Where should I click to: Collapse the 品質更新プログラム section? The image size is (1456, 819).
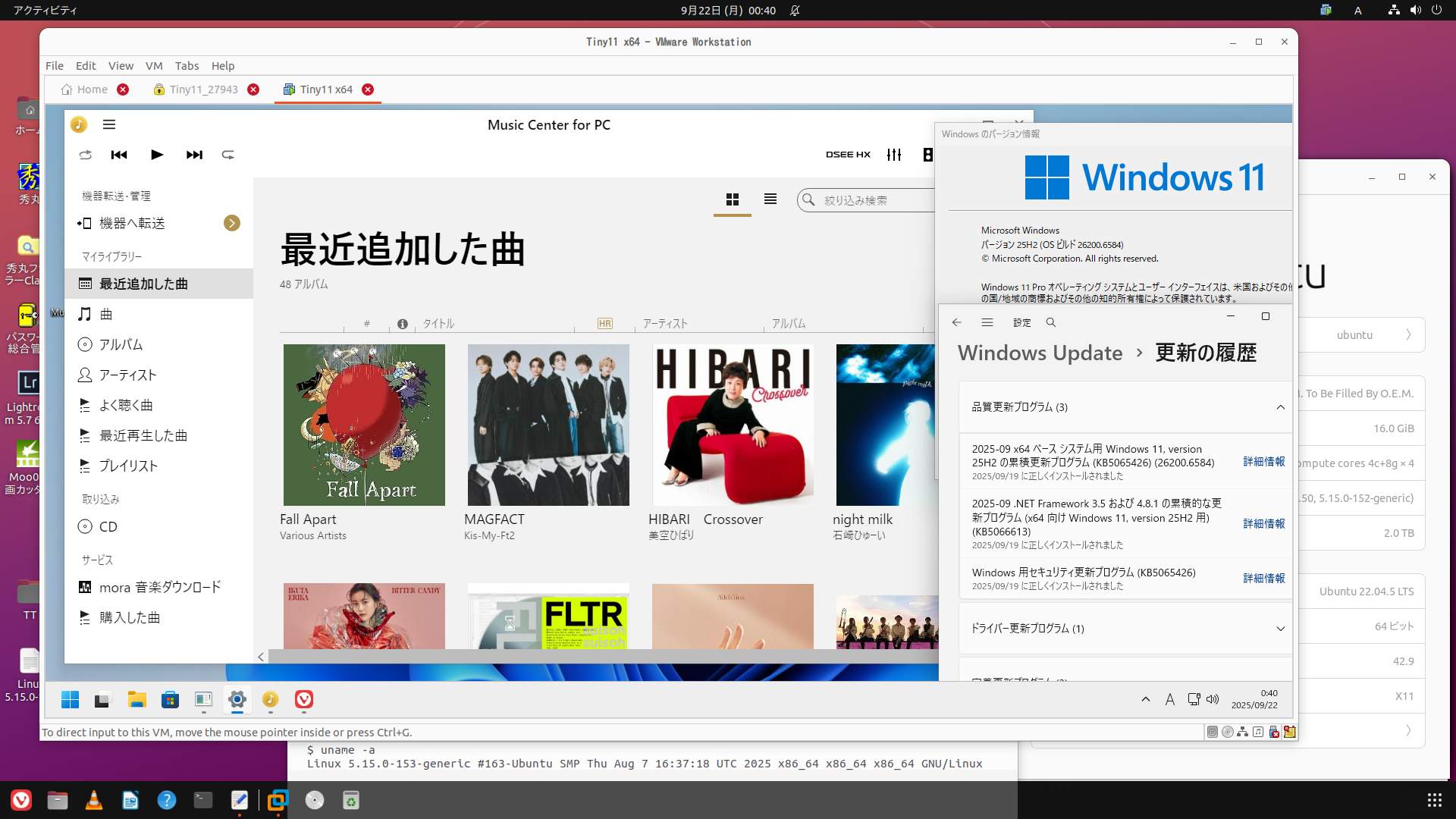pos(1280,407)
